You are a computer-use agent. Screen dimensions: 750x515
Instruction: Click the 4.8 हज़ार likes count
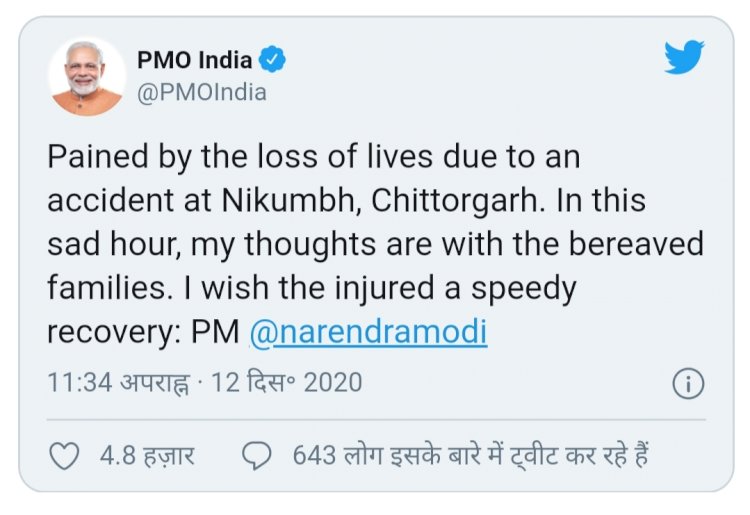tap(147, 456)
